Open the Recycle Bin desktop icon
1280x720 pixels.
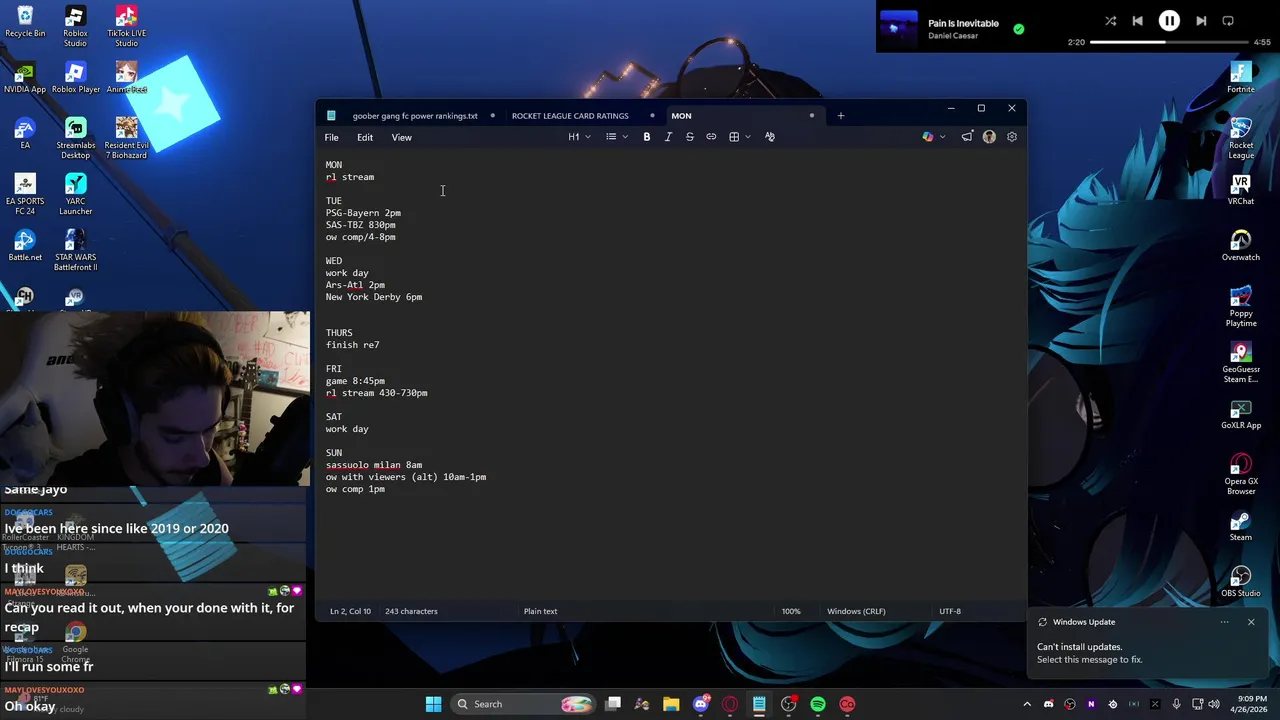pyautogui.click(x=25, y=22)
